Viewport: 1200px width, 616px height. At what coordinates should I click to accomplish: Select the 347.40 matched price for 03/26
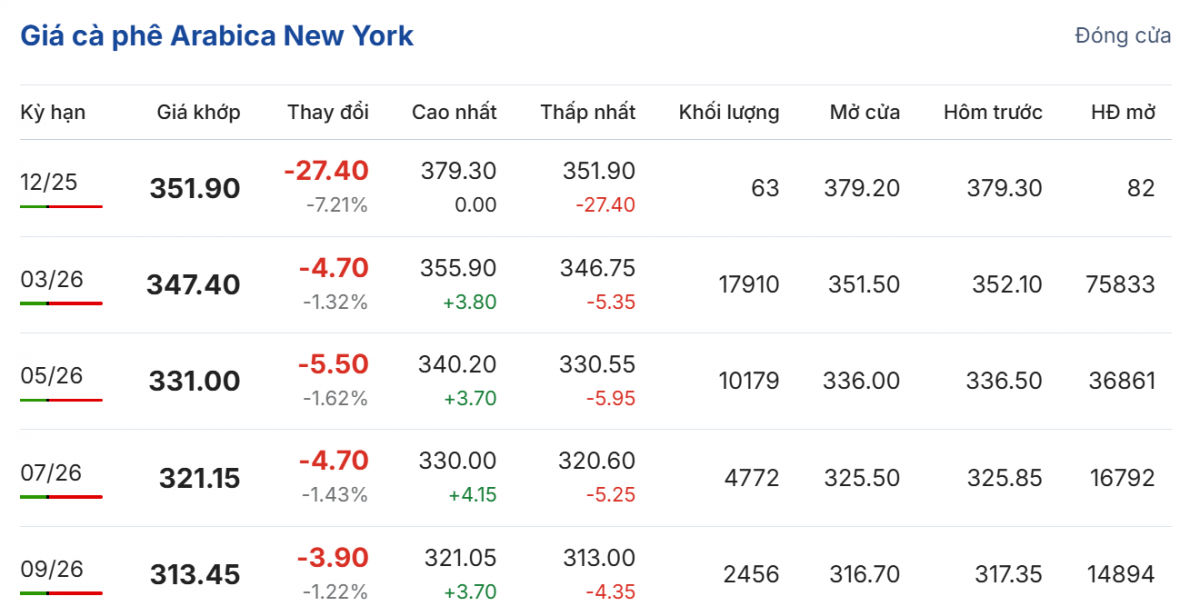pyautogui.click(x=193, y=285)
